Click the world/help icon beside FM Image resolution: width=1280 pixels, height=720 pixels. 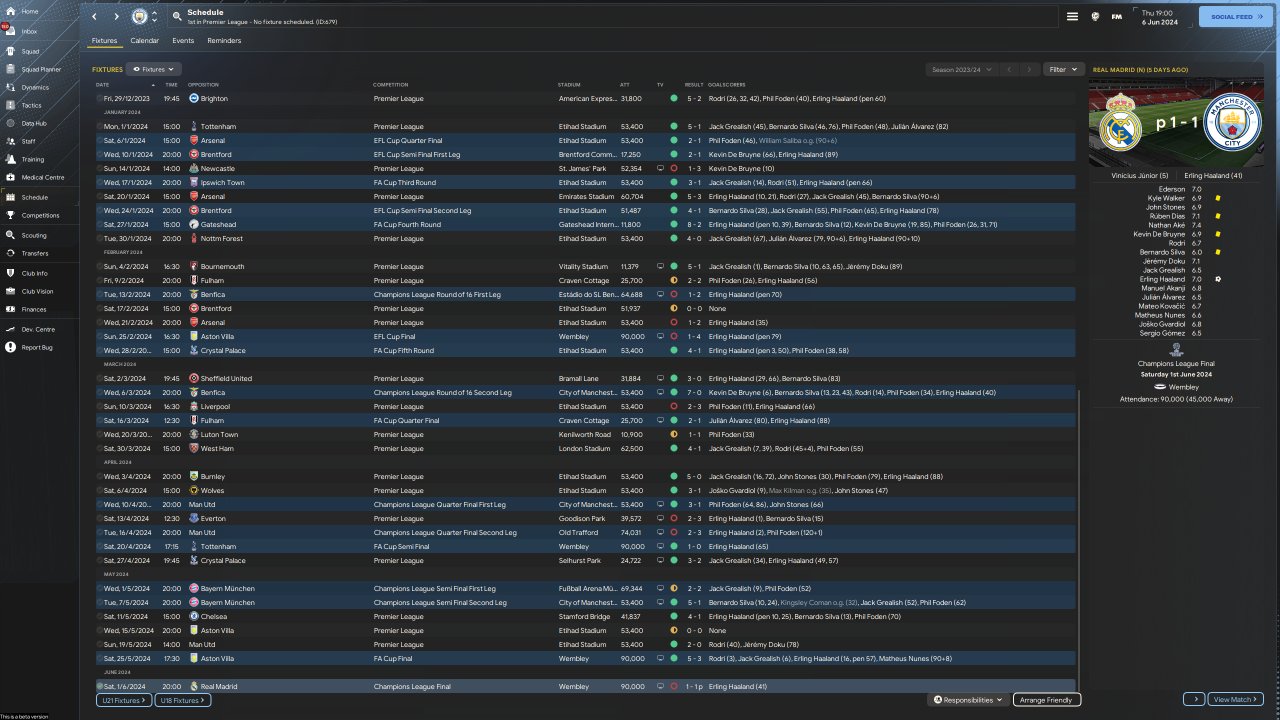[x=1095, y=17]
